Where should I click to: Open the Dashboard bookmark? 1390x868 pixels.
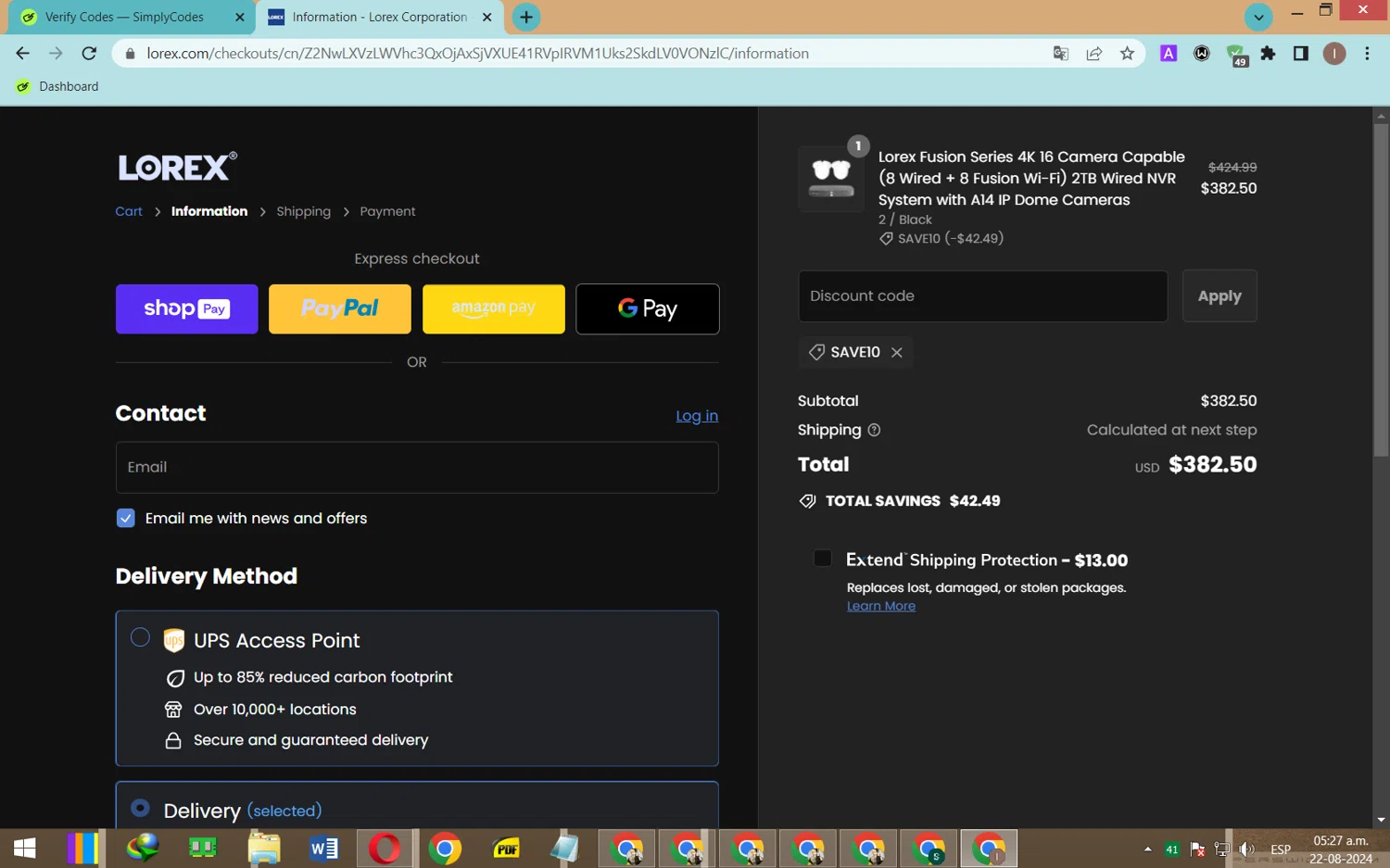(57, 86)
